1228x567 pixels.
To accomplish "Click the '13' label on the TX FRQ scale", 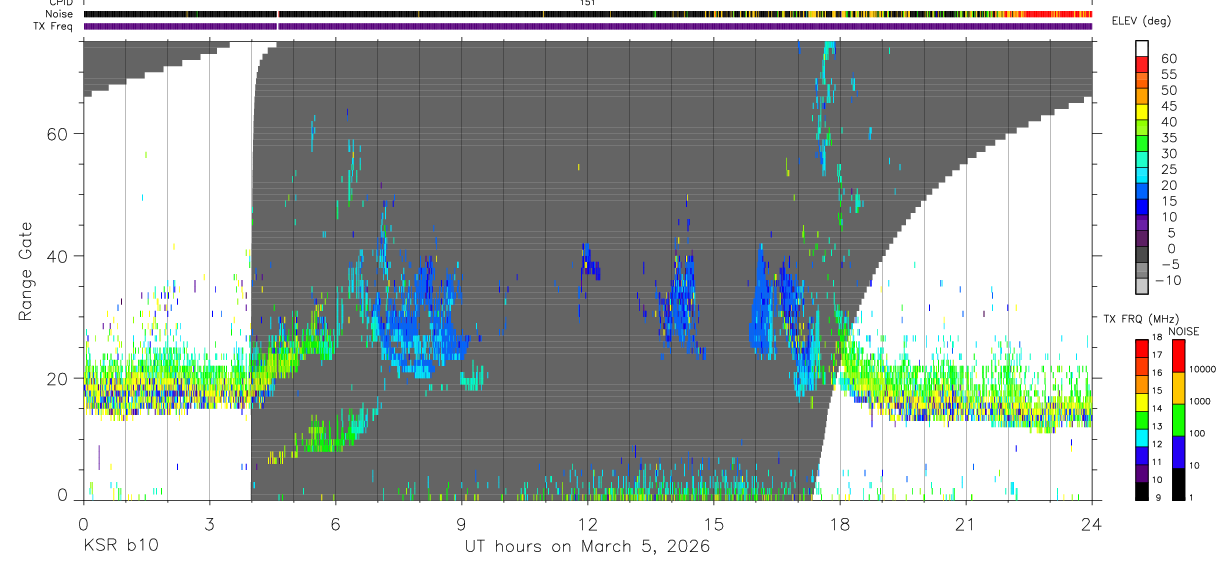I will [x=1159, y=427].
